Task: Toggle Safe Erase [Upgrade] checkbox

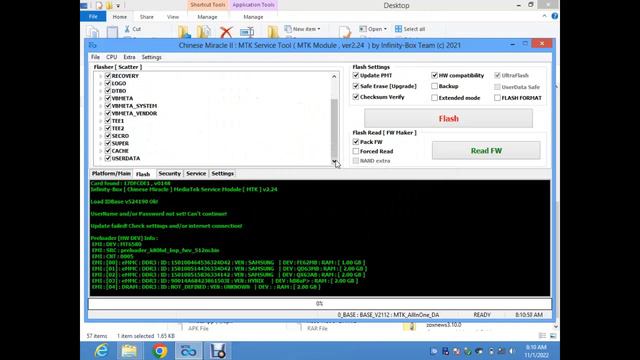Action: tap(356, 86)
